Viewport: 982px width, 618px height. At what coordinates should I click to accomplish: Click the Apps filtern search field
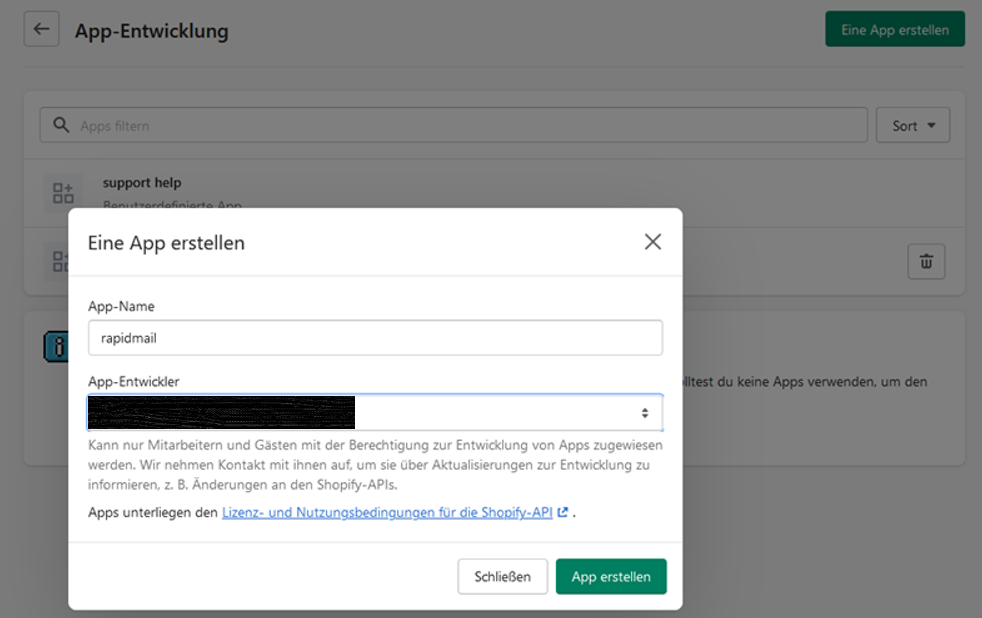click(x=470, y=126)
